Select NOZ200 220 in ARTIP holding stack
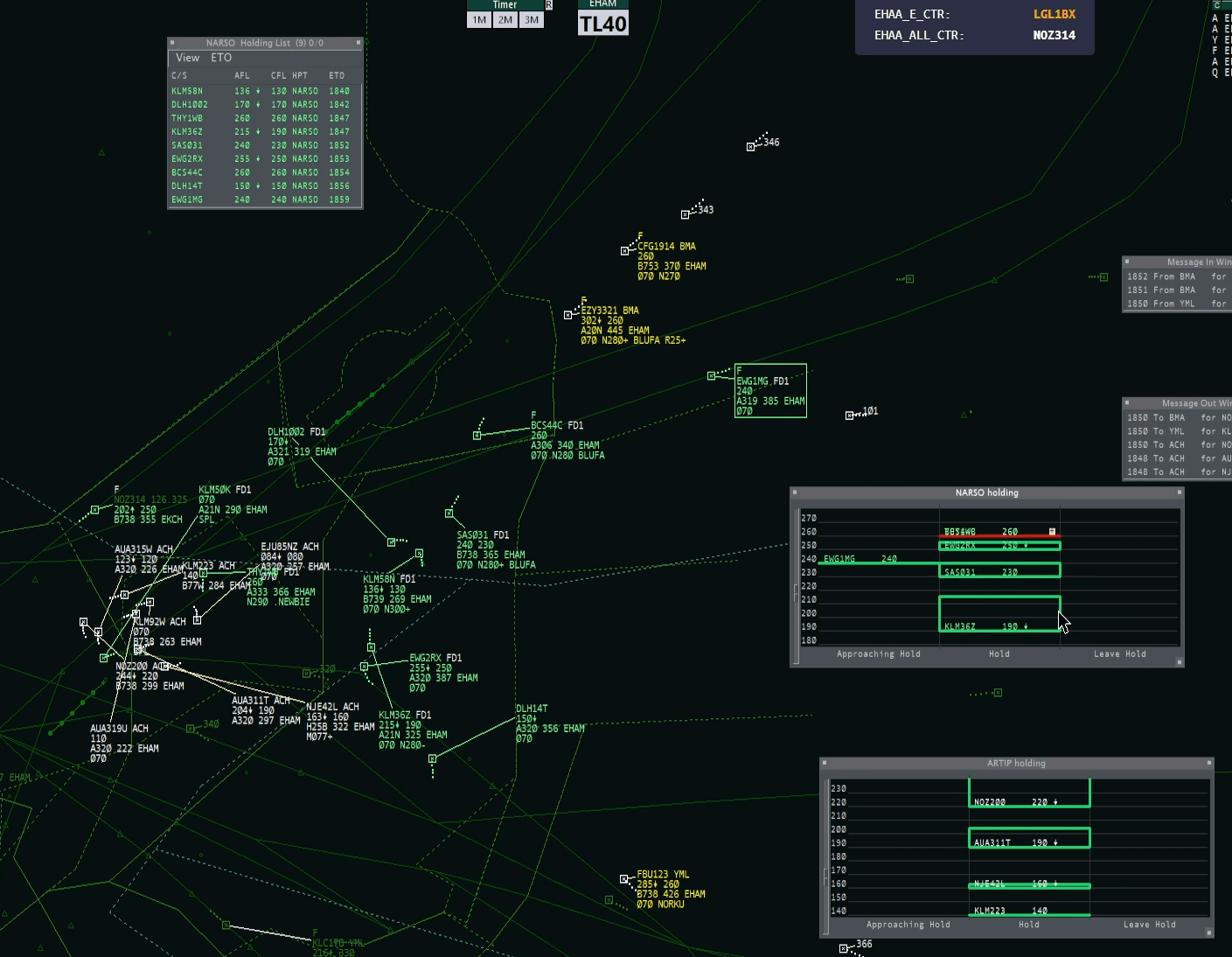This screenshot has height=957, width=1232. coord(1029,794)
